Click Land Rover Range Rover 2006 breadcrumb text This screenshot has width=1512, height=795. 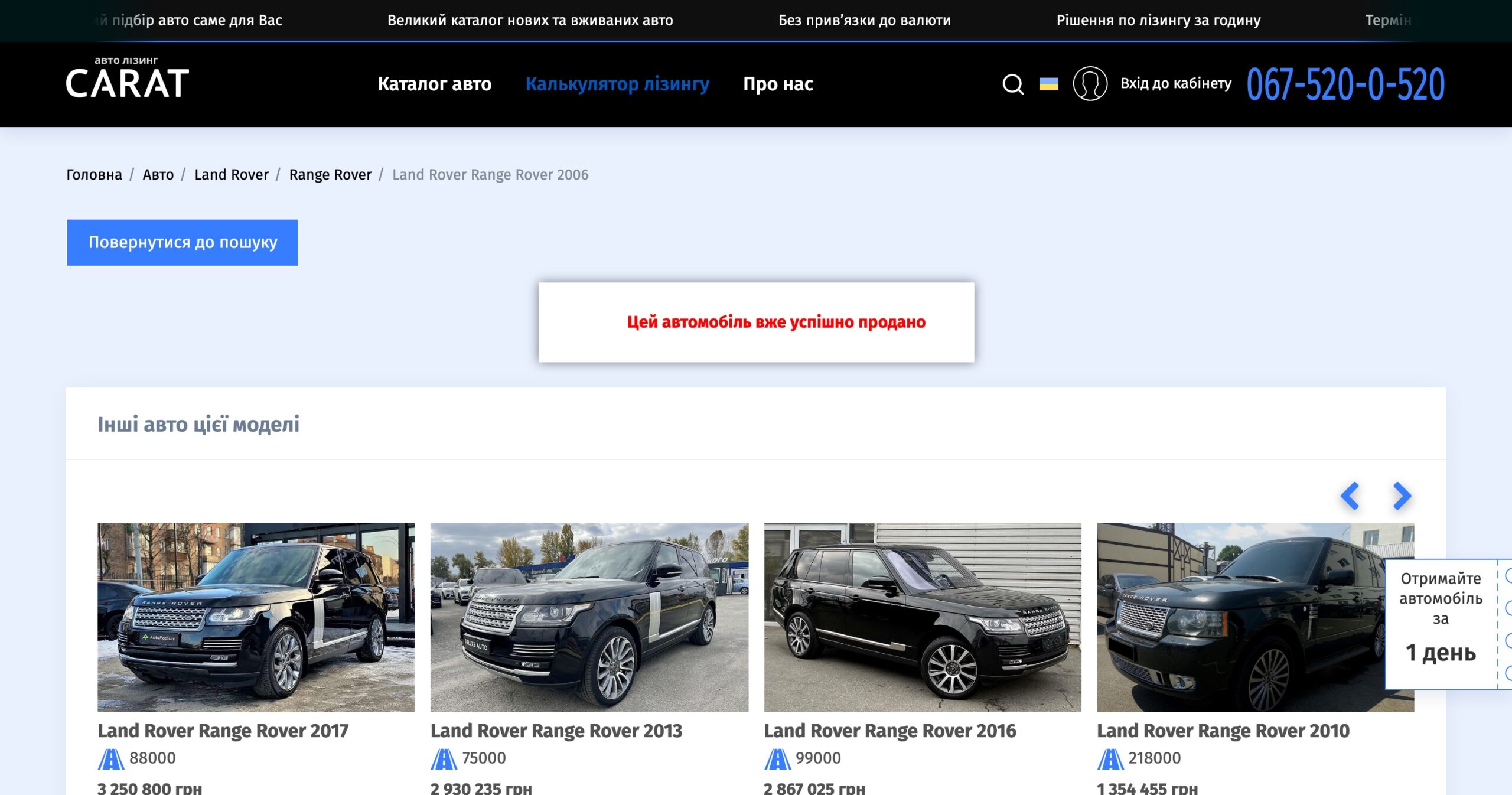[490, 174]
